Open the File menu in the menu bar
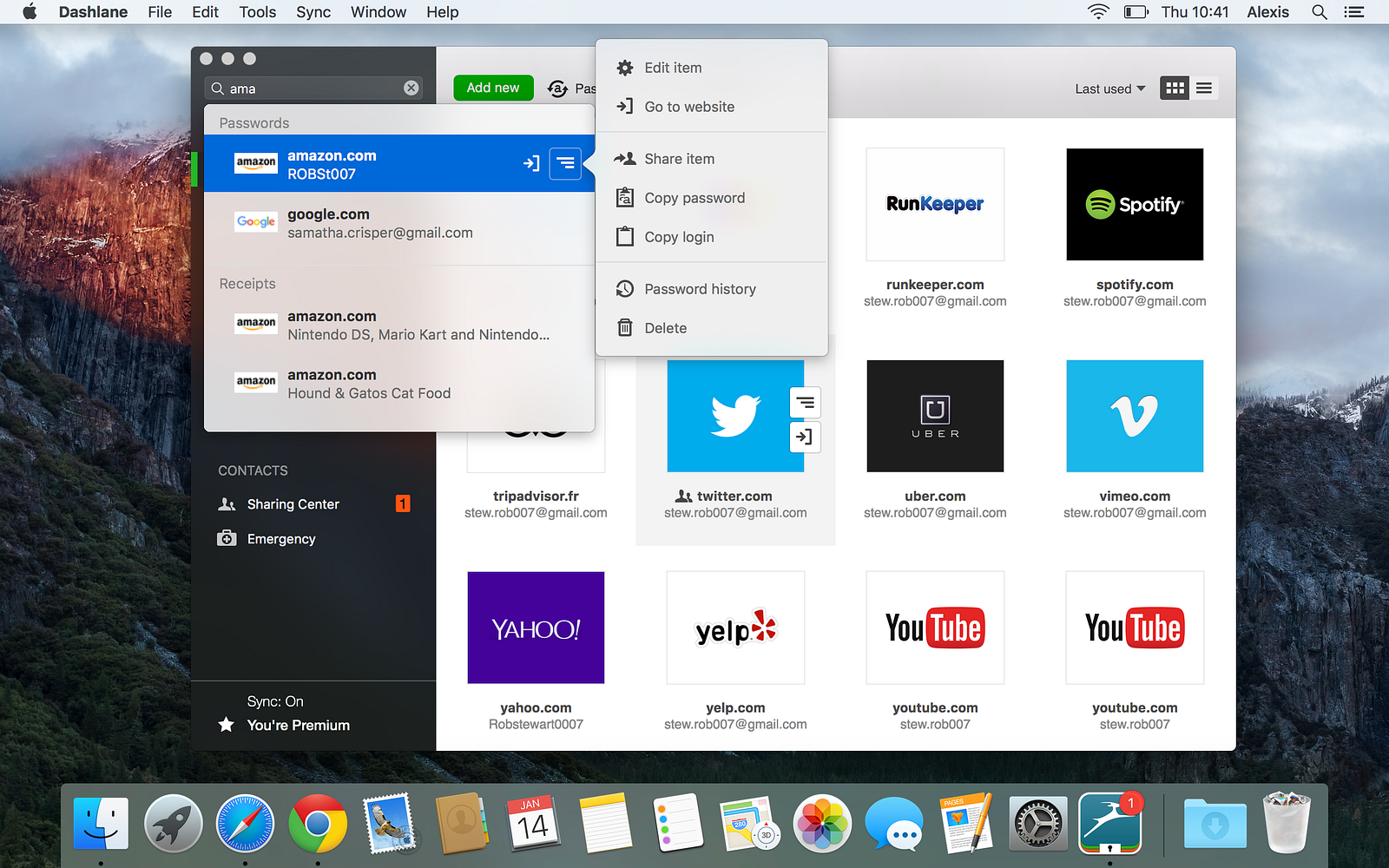Screen dimensions: 1389x868 click(160, 12)
